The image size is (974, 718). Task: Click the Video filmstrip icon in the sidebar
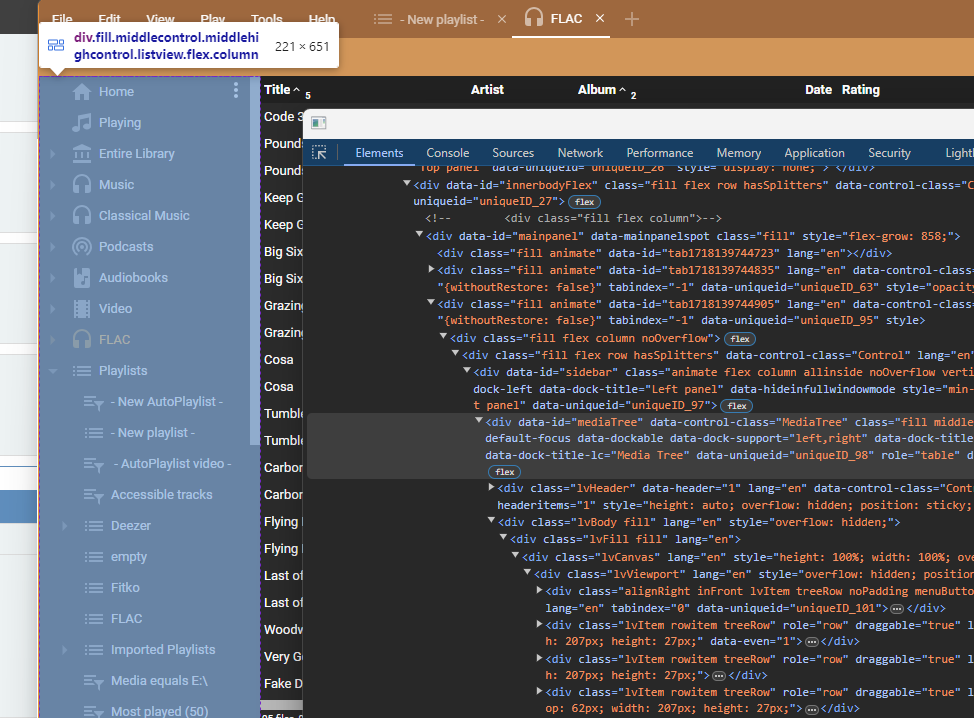click(x=82, y=309)
